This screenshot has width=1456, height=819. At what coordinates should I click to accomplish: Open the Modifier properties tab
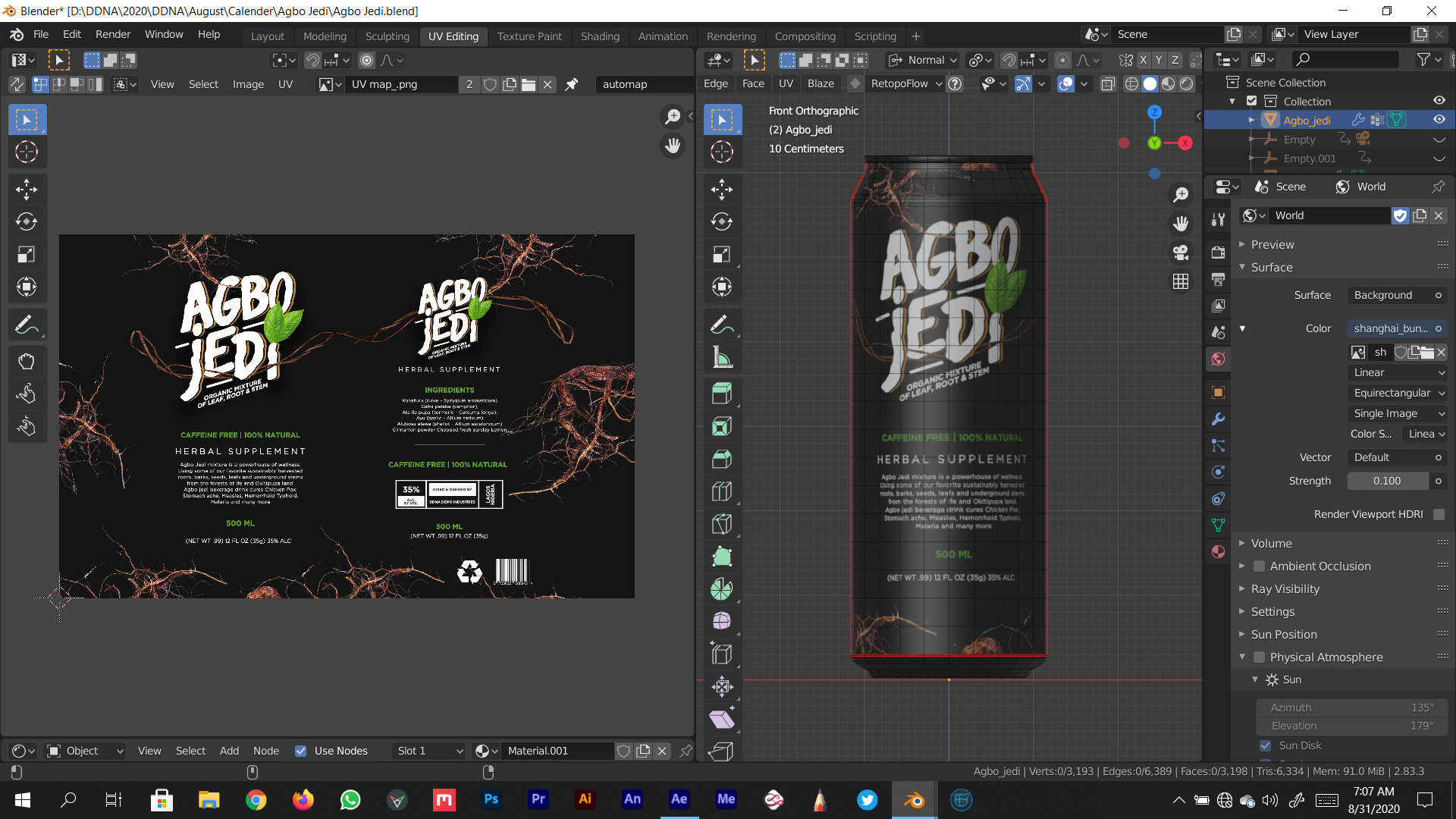1218,419
